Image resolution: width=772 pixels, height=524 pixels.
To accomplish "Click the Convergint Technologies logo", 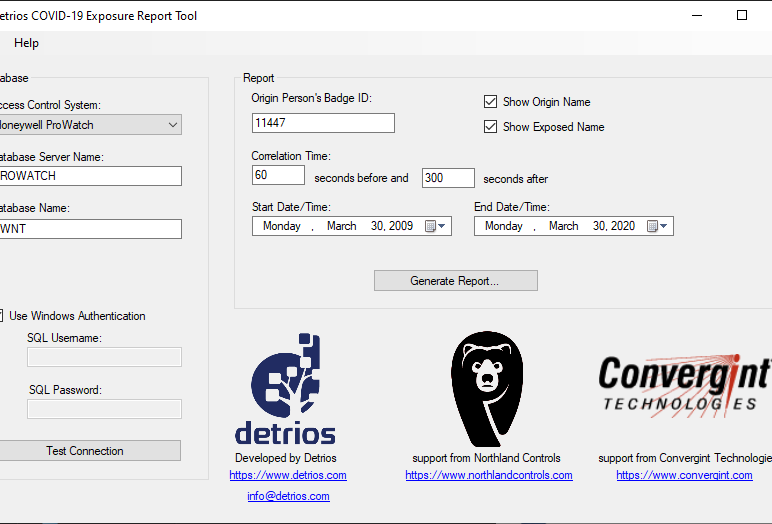I will tap(684, 385).
